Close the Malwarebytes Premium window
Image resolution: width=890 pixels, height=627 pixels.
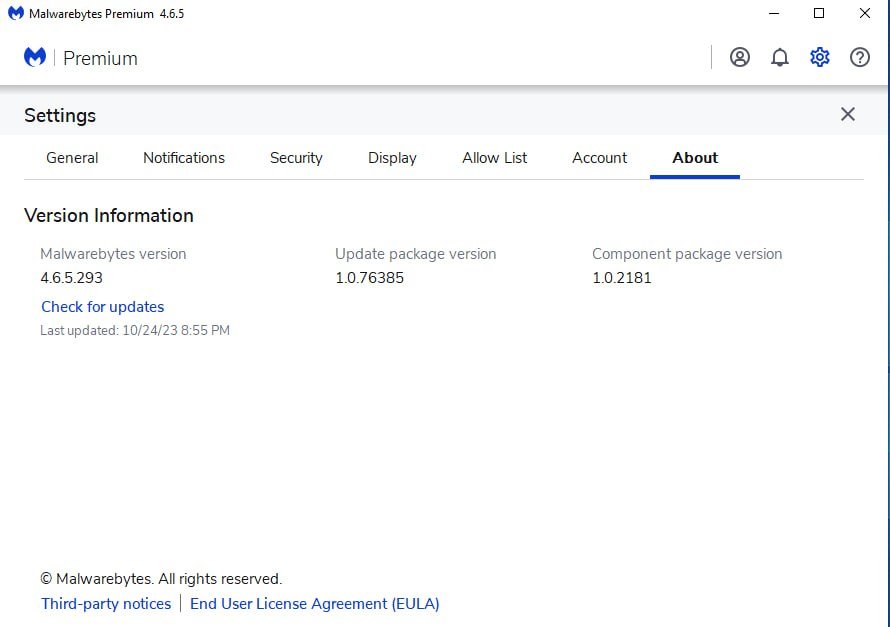pyautogui.click(x=864, y=13)
